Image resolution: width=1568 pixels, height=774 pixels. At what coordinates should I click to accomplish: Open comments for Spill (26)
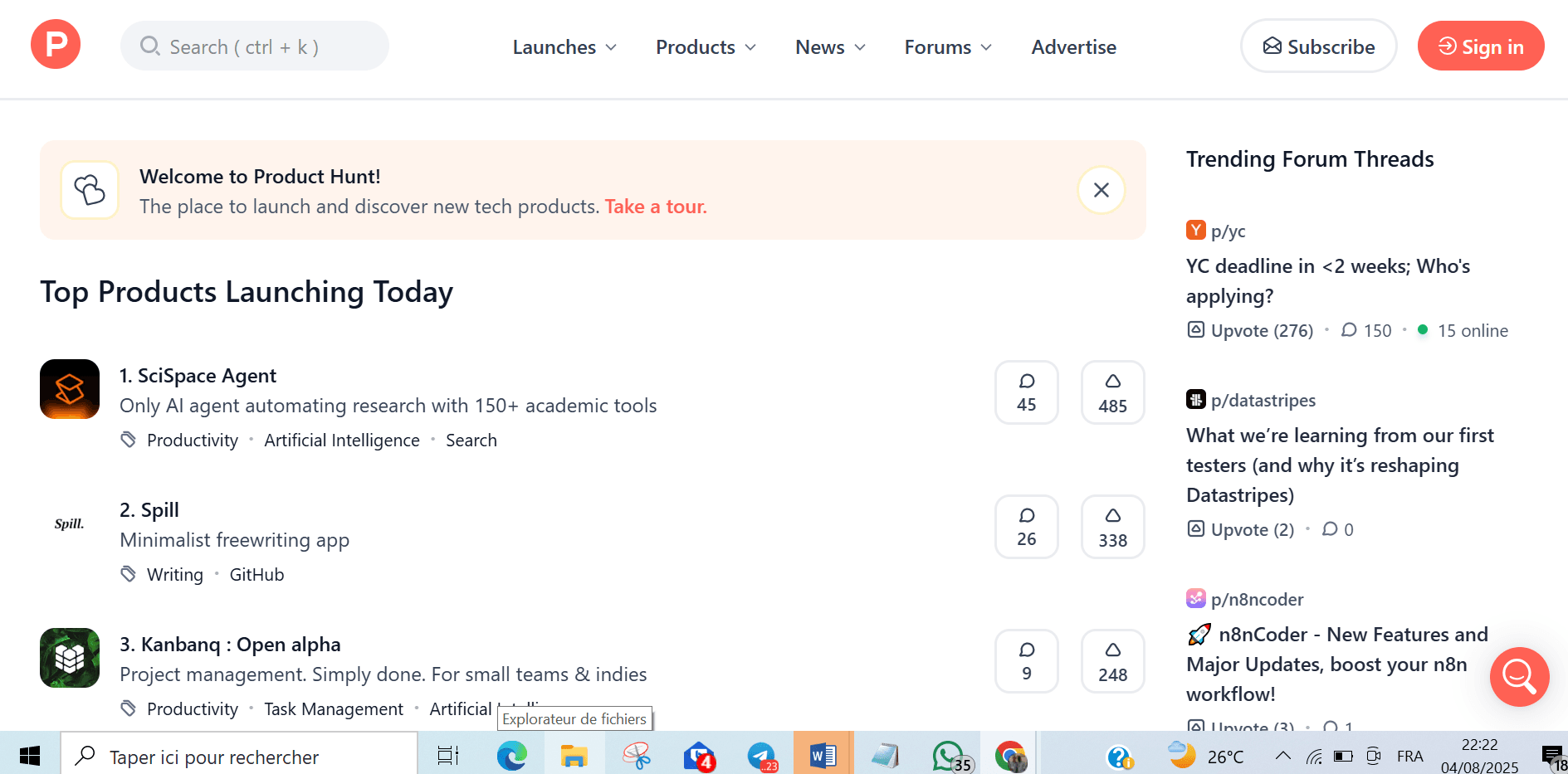[x=1027, y=527]
